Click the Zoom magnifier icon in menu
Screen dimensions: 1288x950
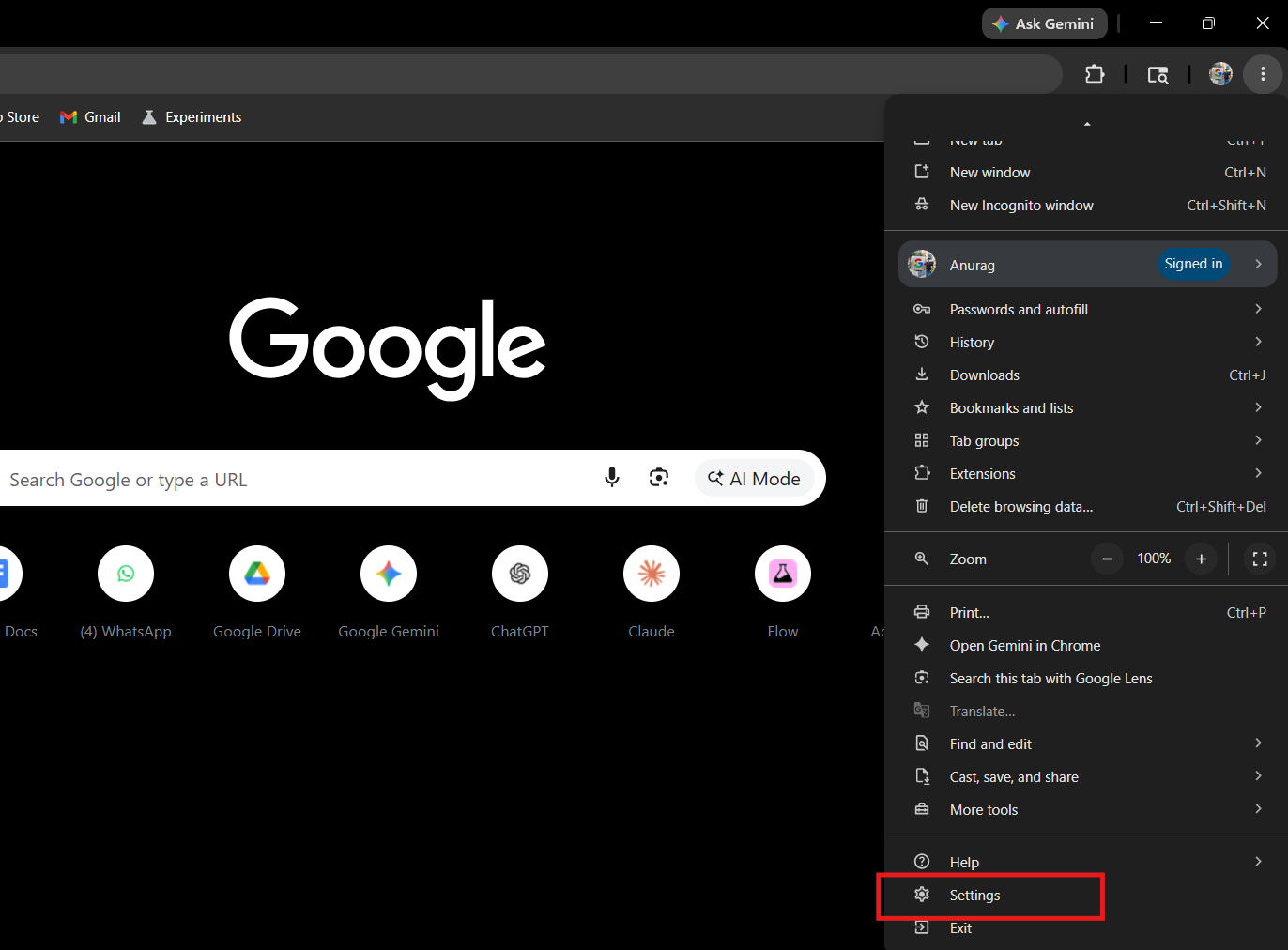(x=922, y=559)
